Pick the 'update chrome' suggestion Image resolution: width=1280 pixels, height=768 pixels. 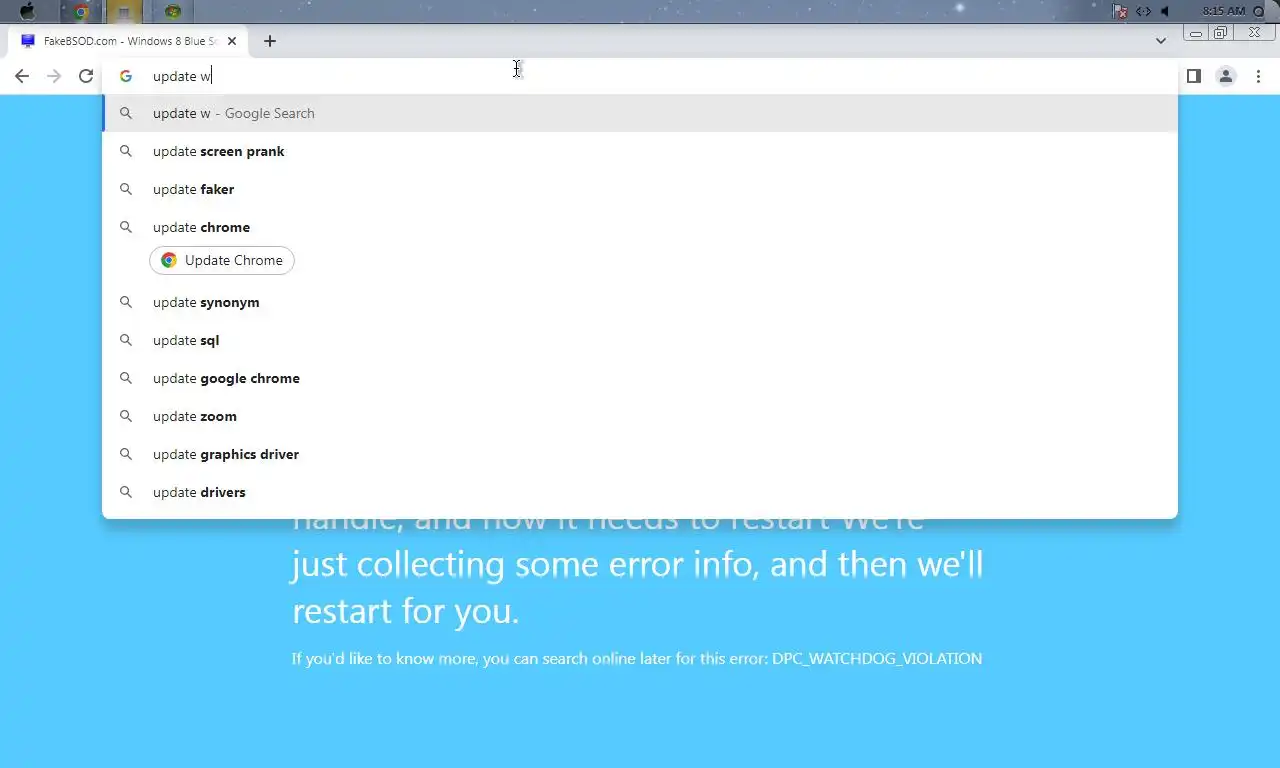640,227
